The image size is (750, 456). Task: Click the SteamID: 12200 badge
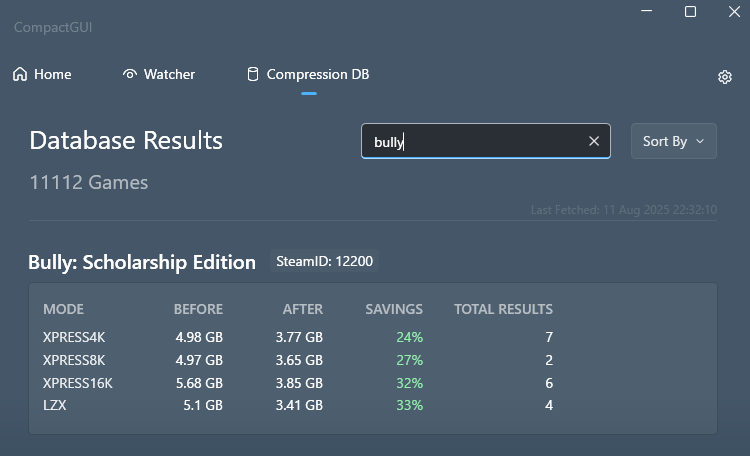pyautogui.click(x=324, y=262)
